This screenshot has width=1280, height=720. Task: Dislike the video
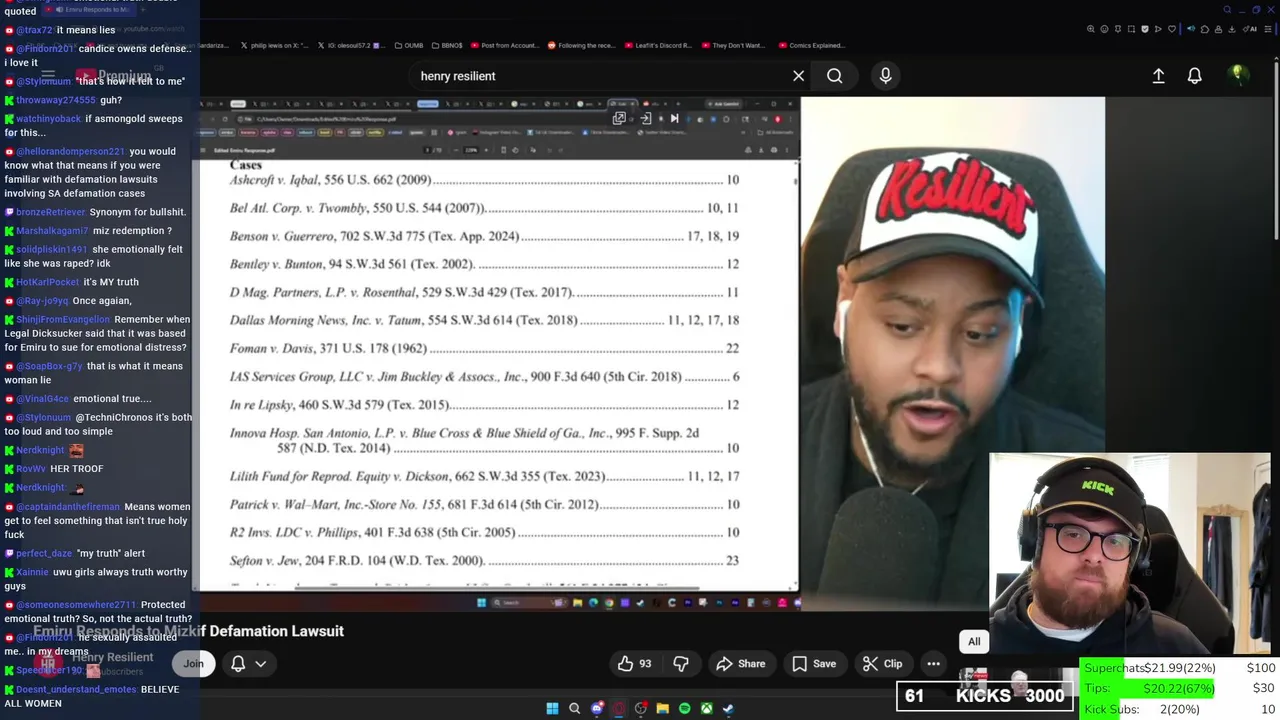(x=681, y=663)
